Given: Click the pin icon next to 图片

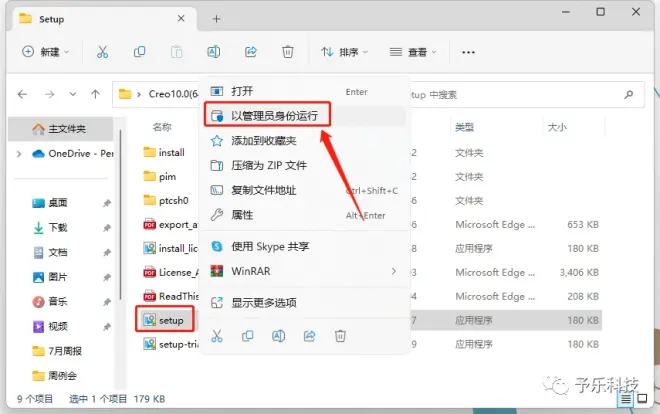Looking at the screenshot, I should (107, 277).
